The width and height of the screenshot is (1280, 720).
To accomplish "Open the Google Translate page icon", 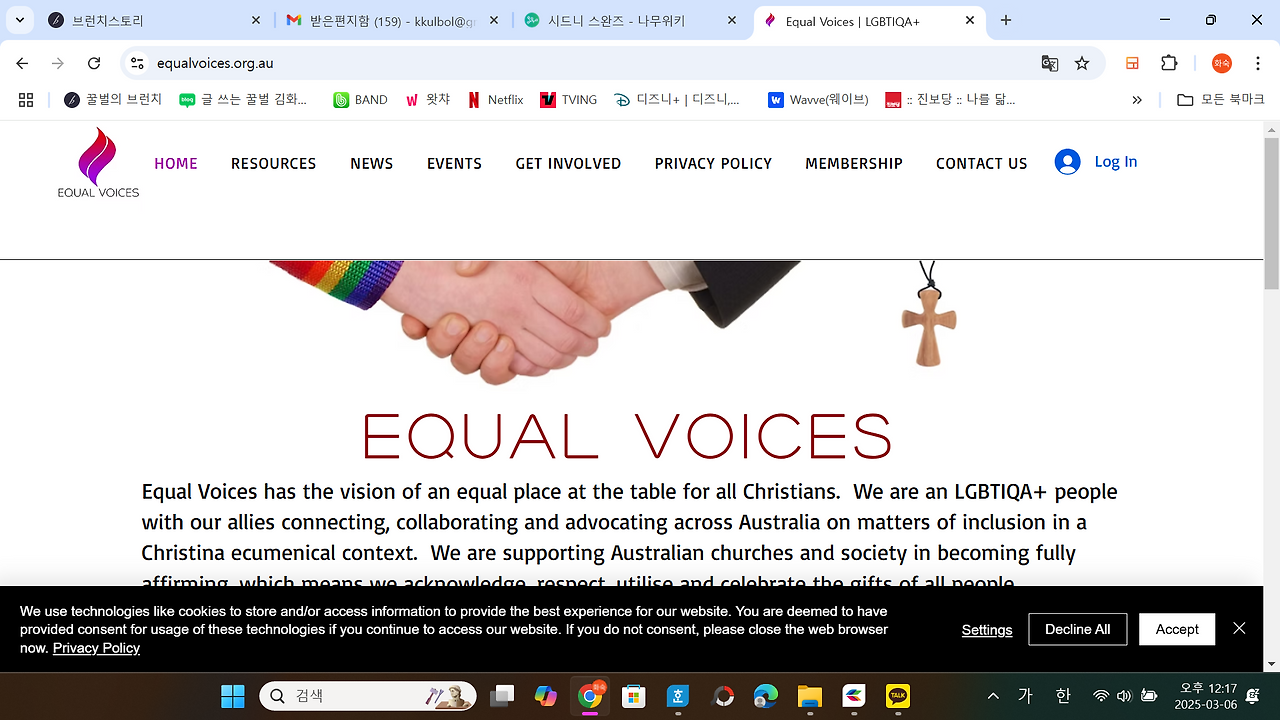I will pyautogui.click(x=1049, y=63).
